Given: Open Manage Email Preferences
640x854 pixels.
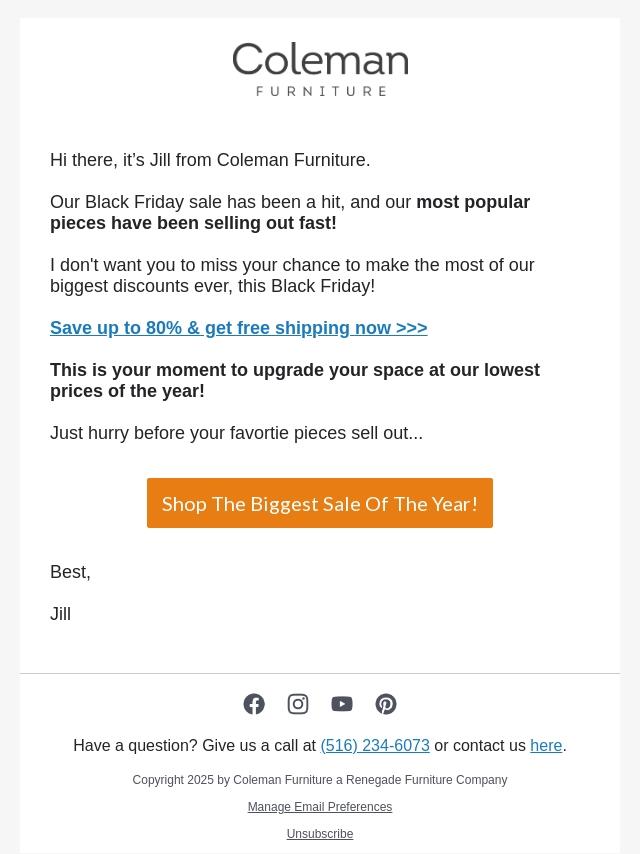Looking at the screenshot, I should [x=320, y=807].
